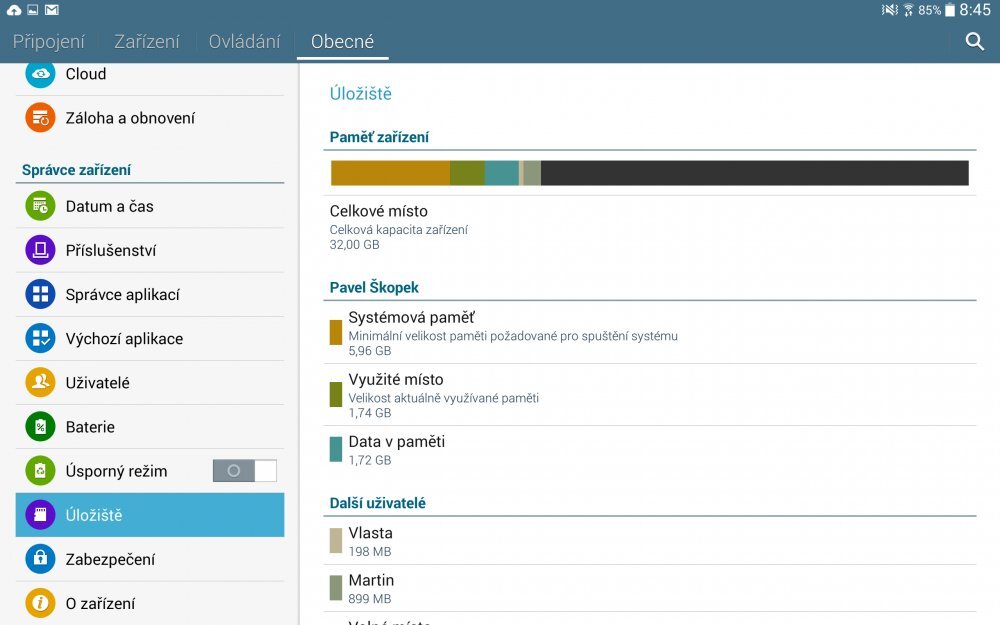Click the Správce aplikací grid icon
Screen dimensions: 1000x625
(x=40, y=294)
